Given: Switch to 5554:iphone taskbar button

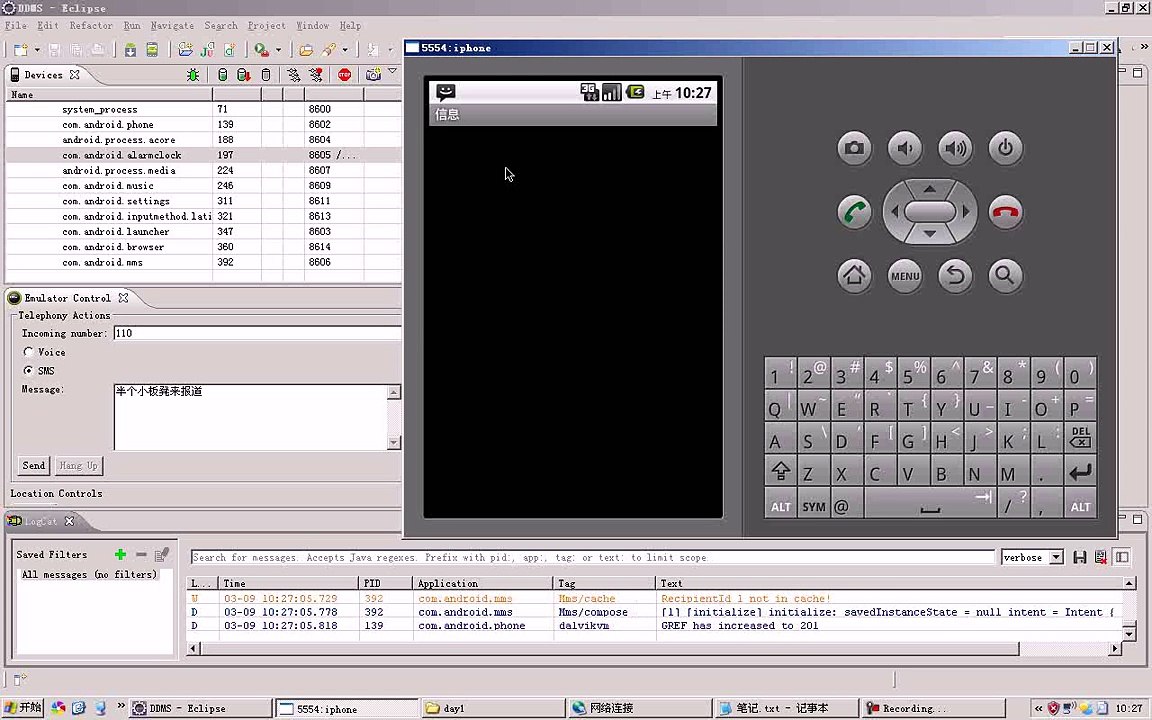Looking at the screenshot, I should click(x=346, y=709).
